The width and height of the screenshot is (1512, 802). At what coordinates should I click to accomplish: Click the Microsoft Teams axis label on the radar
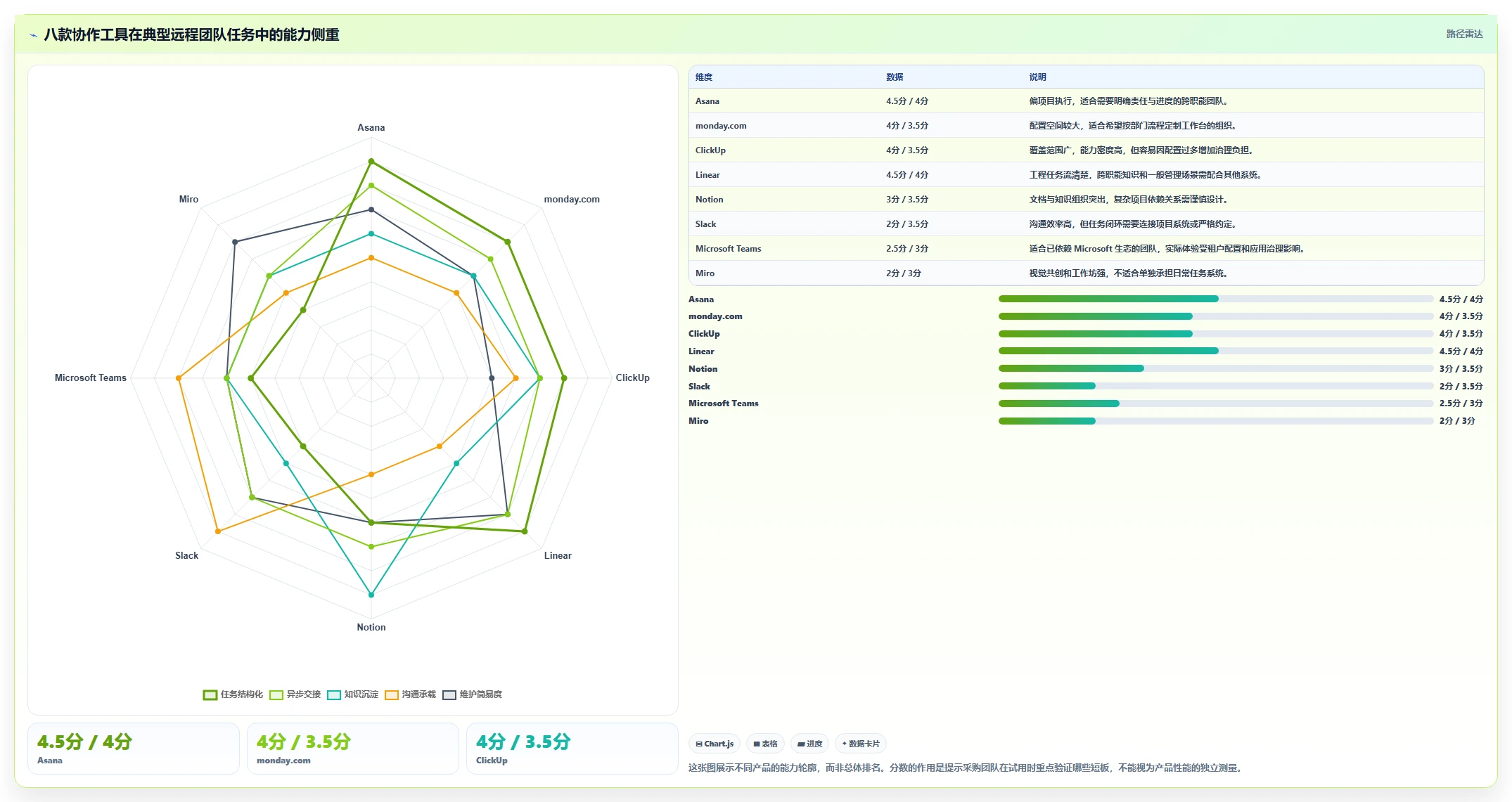(91, 378)
